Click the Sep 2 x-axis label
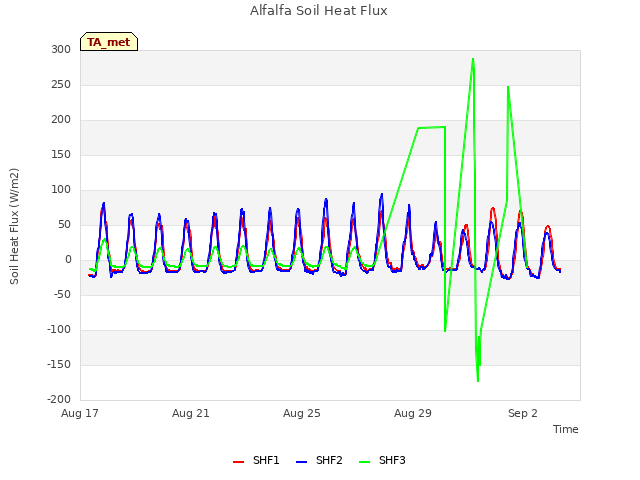 (x=522, y=413)
